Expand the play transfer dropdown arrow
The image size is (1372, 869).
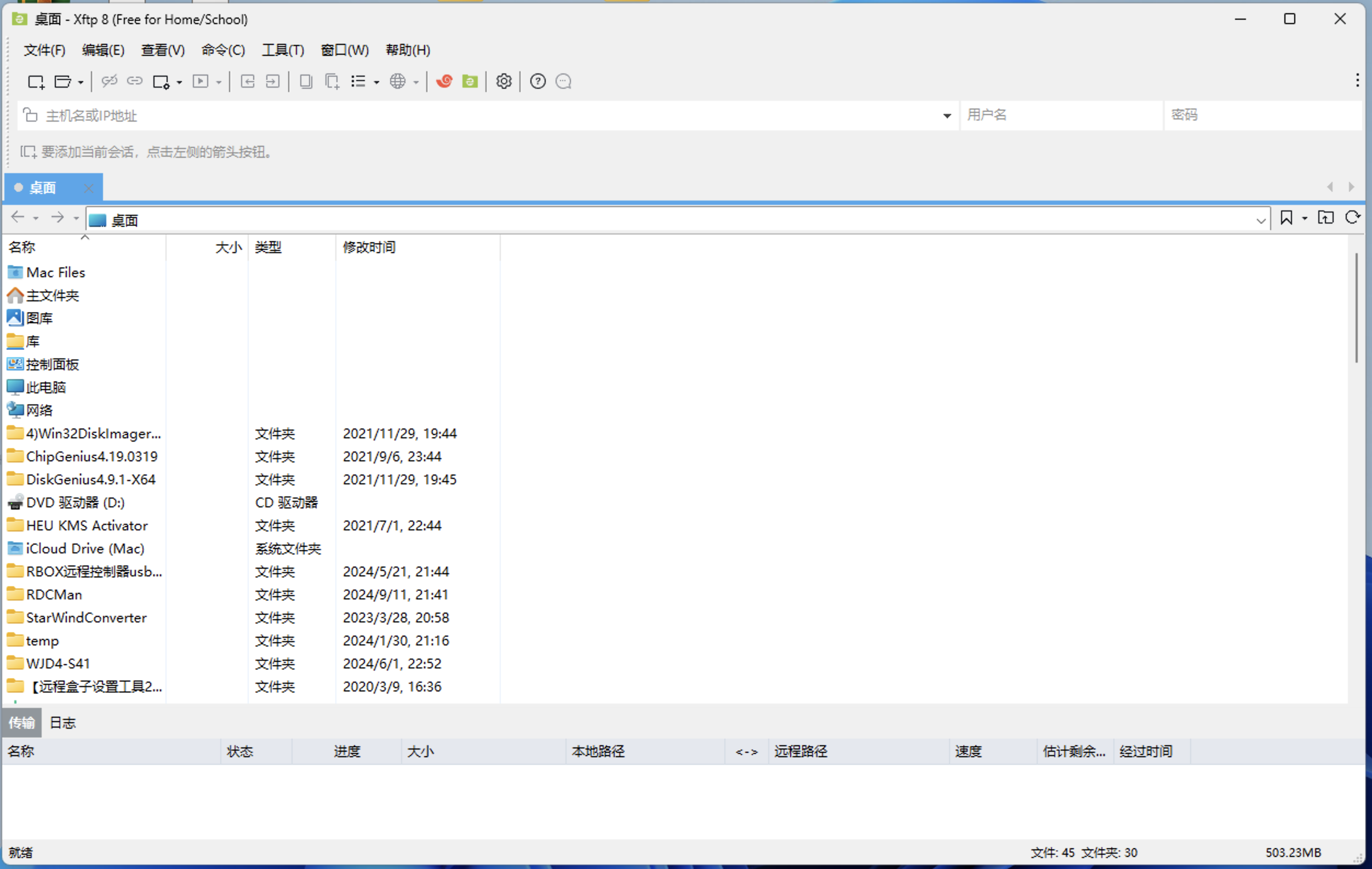[219, 83]
